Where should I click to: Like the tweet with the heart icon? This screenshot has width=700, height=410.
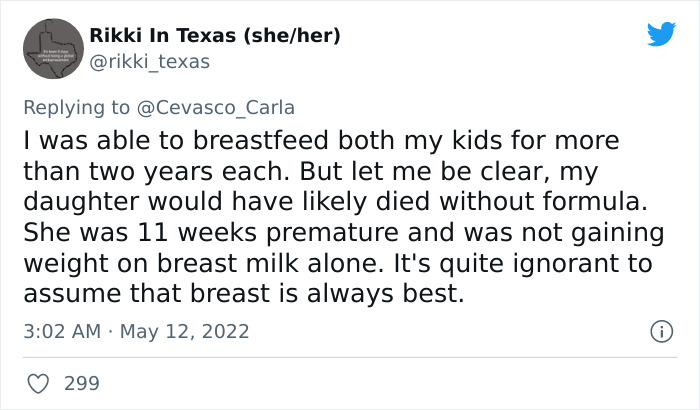(39, 383)
